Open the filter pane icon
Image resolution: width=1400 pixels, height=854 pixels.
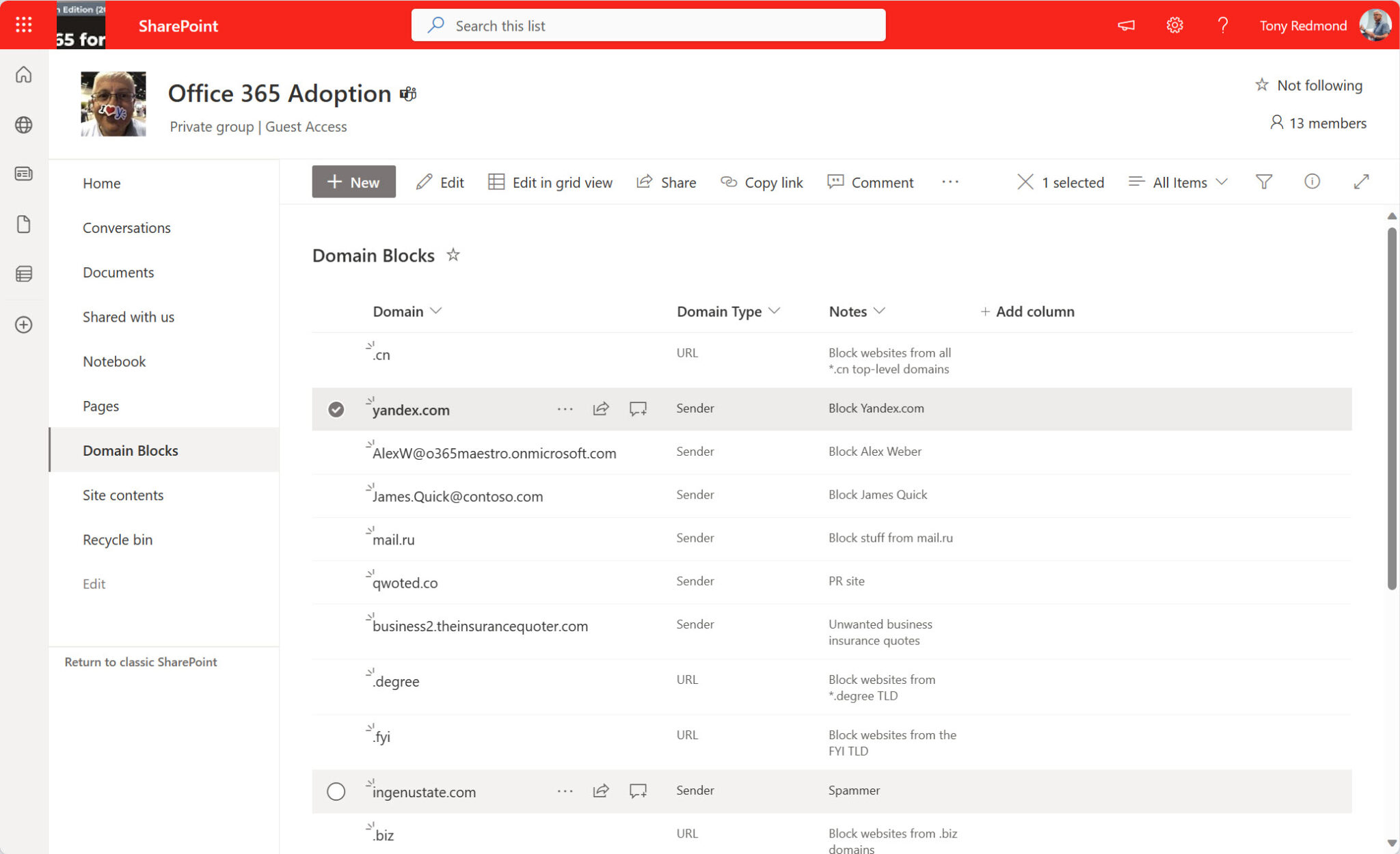click(1264, 182)
